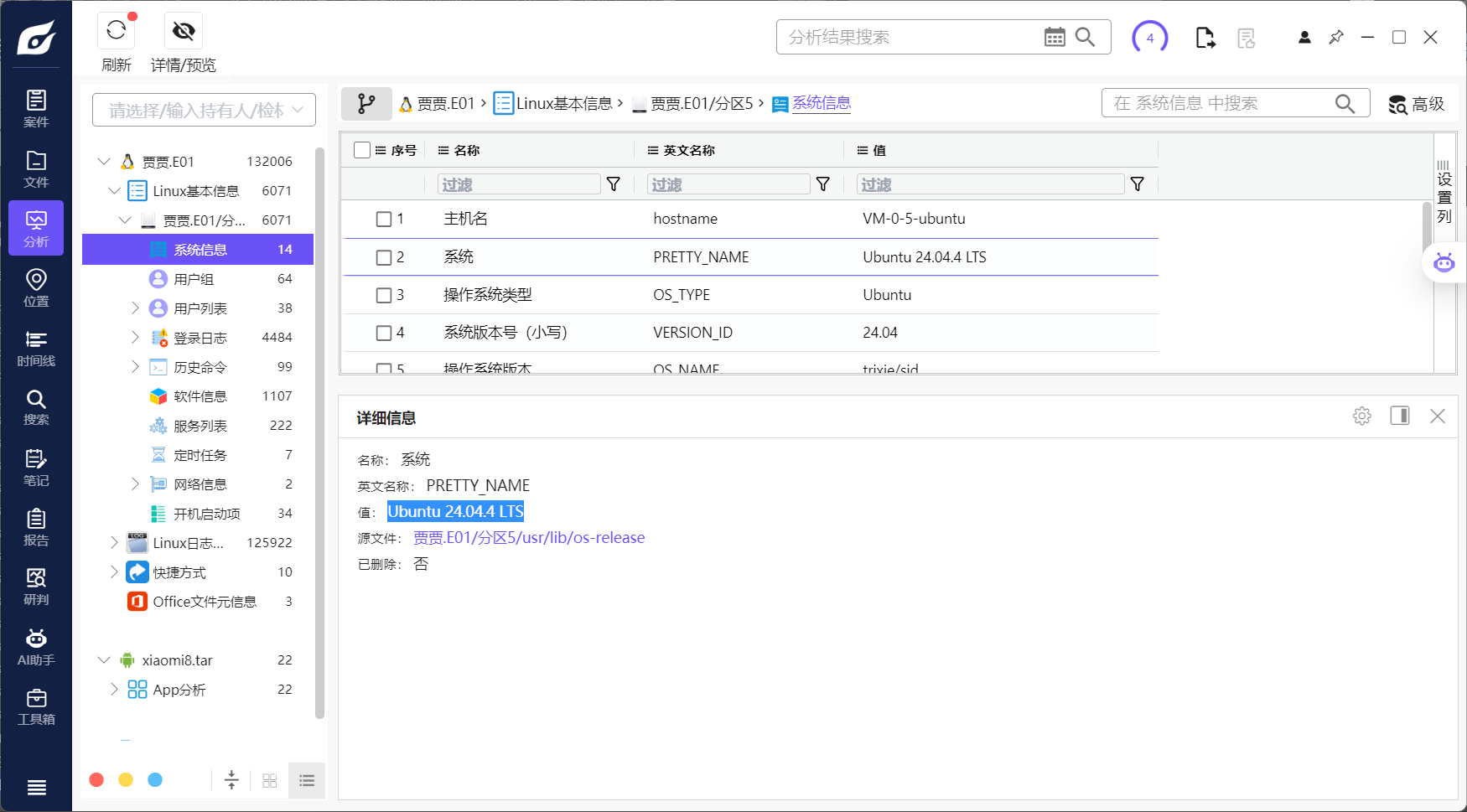Click the Refresh (刷新) toolbar icon
1467x812 pixels.
tap(117, 31)
